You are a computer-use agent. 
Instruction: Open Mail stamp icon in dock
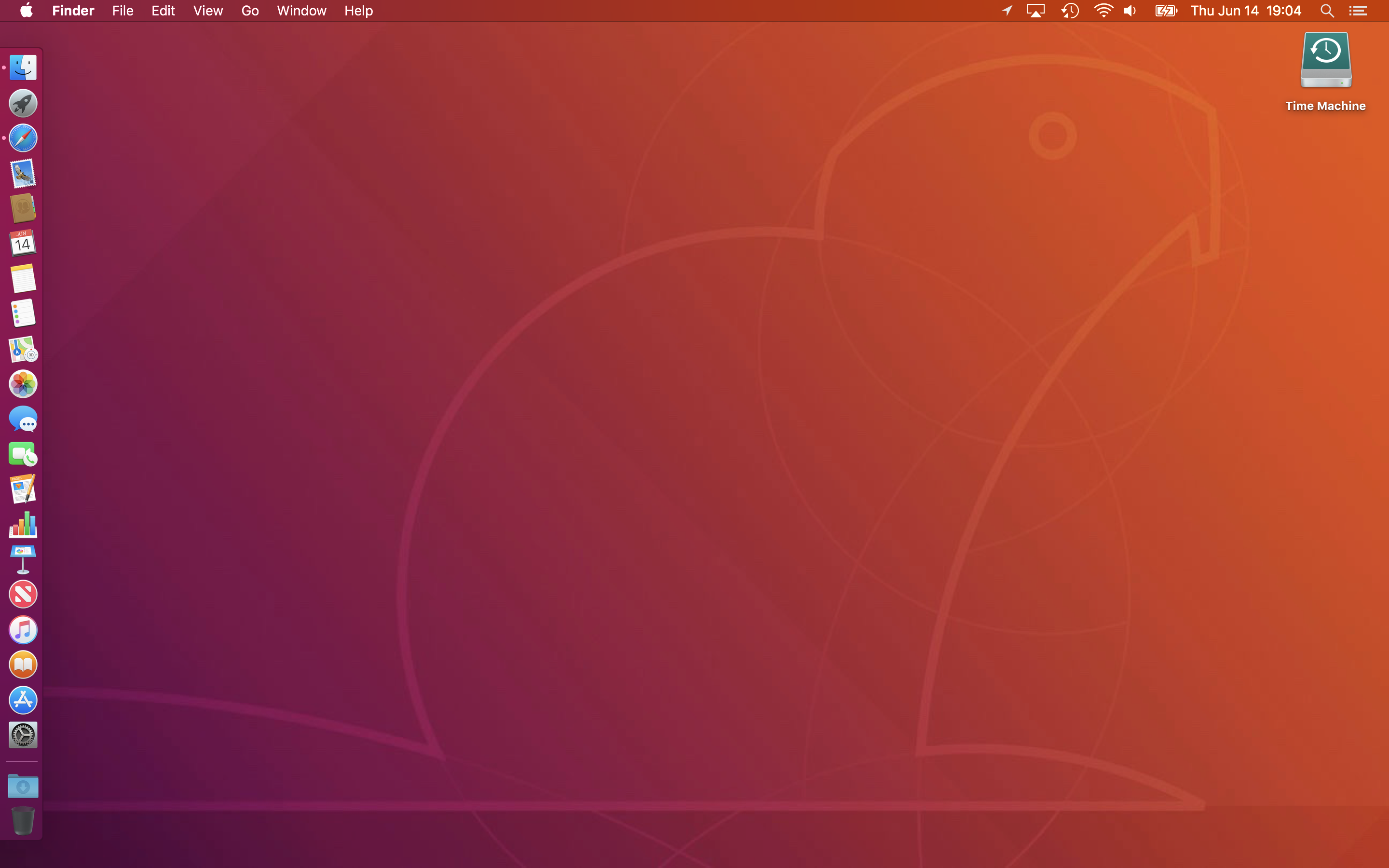pos(23,174)
